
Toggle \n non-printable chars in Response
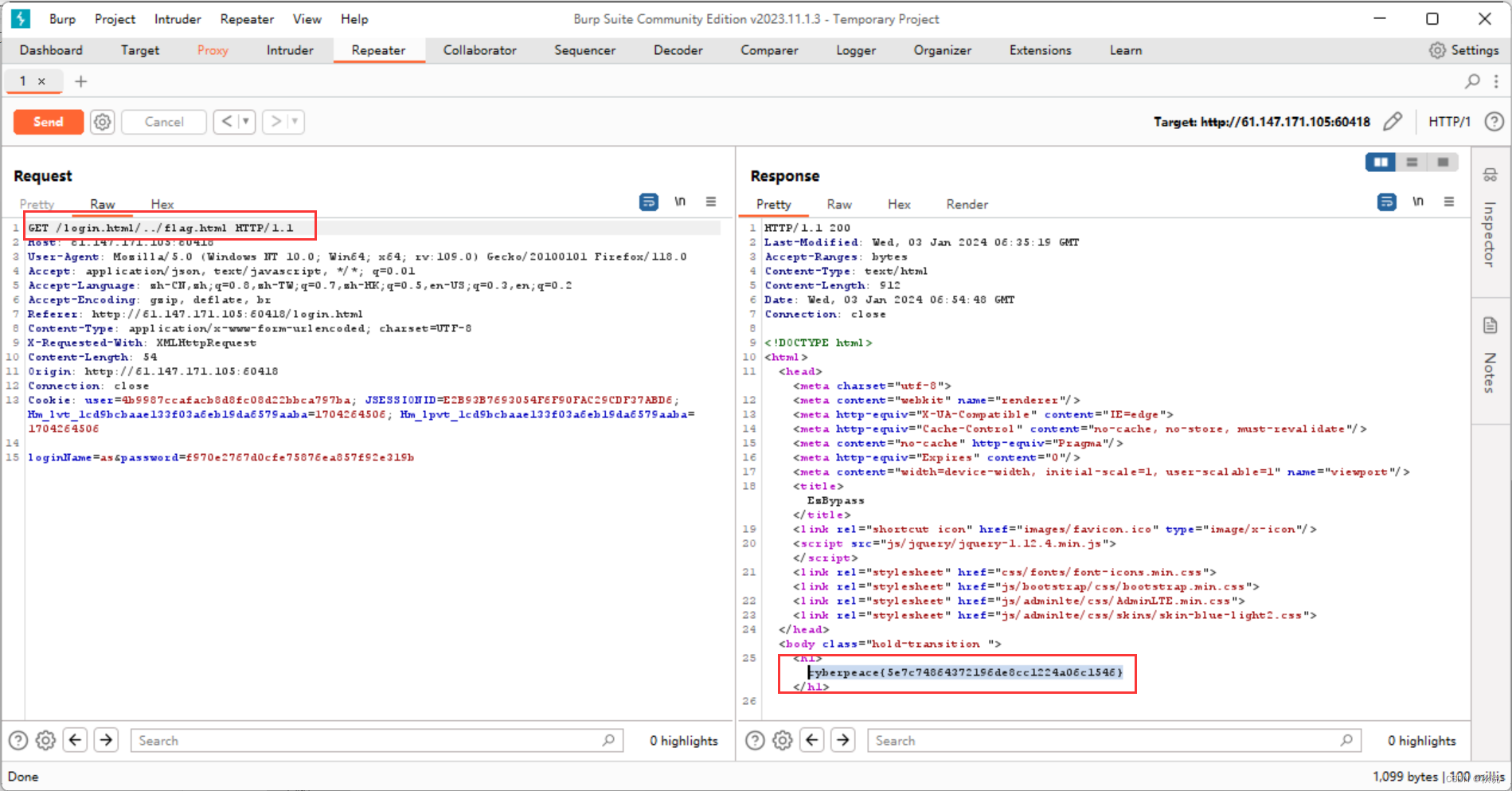(1418, 202)
